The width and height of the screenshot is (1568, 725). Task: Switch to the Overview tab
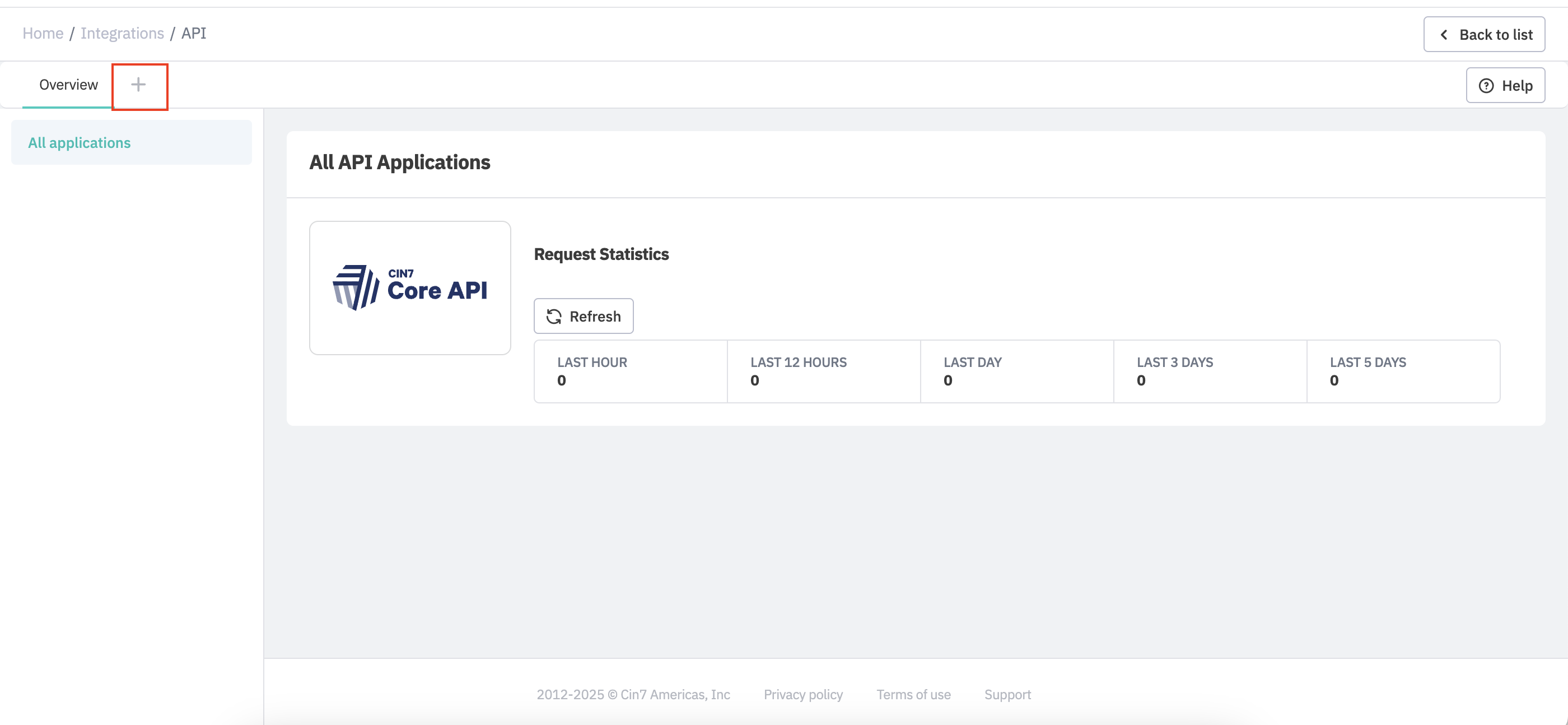click(x=68, y=85)
